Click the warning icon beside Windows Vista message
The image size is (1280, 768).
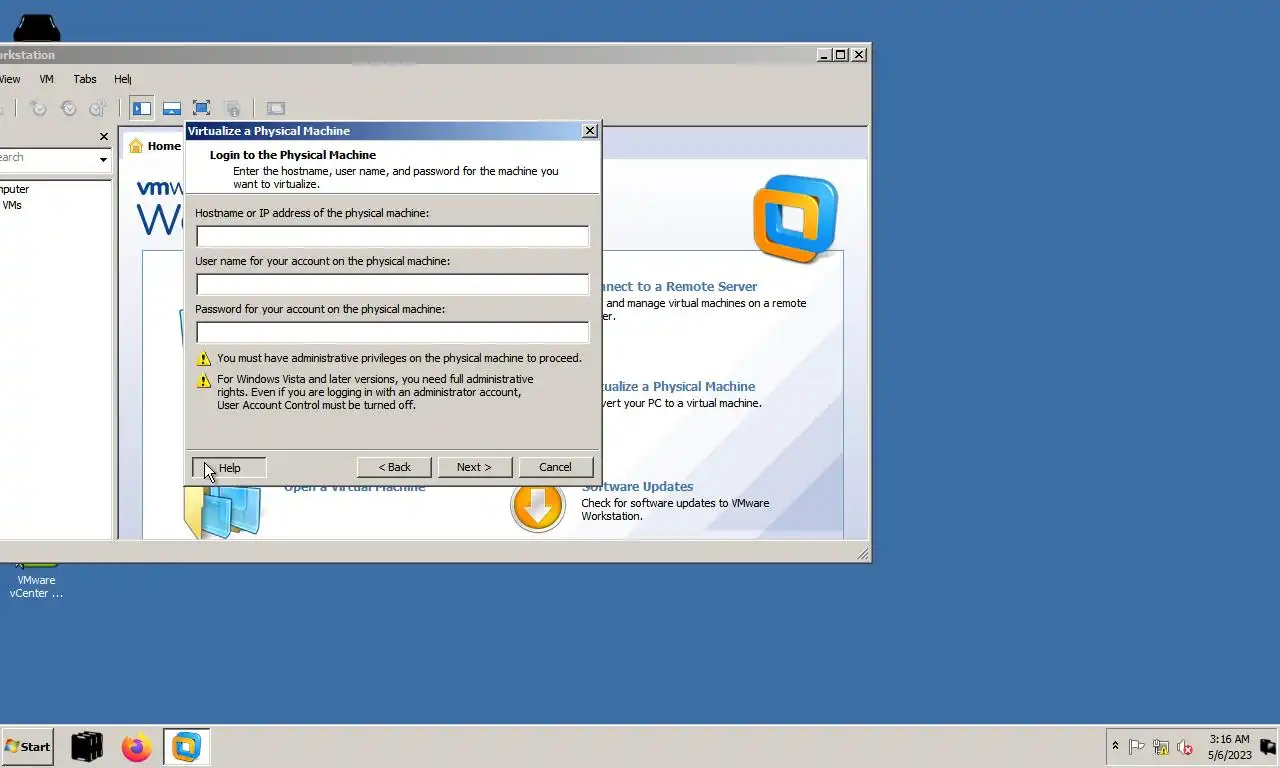pyautogui.click(x=204, y=380)
